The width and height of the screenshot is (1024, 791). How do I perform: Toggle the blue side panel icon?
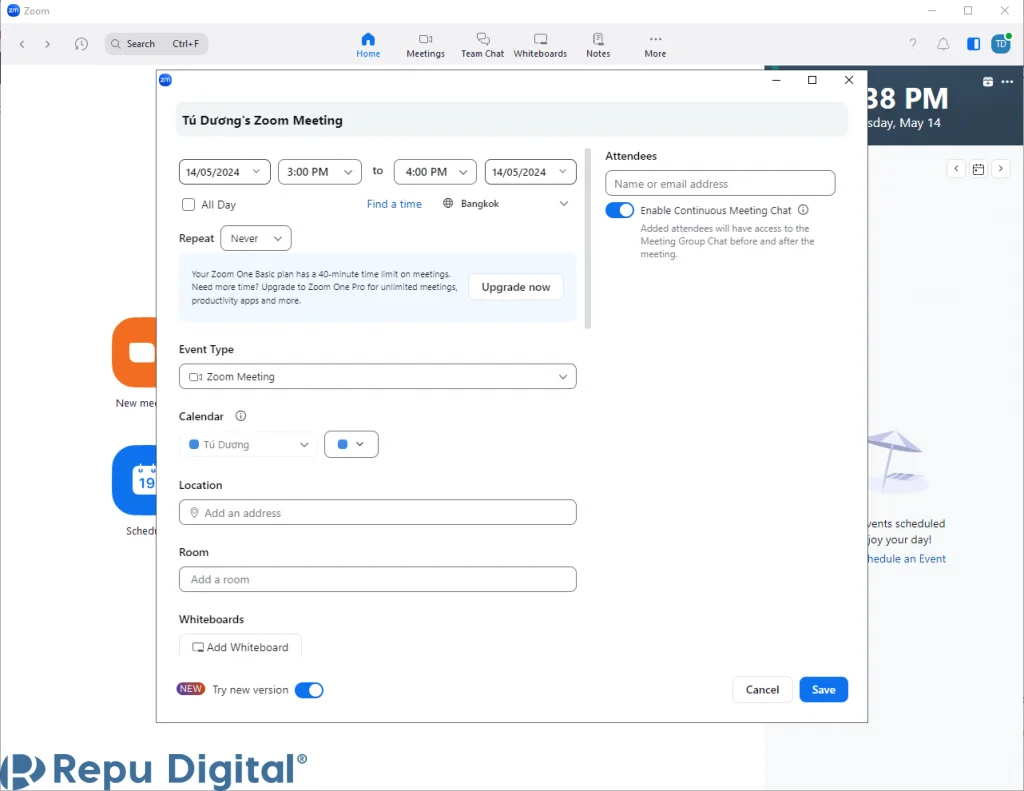click(973, 44)
